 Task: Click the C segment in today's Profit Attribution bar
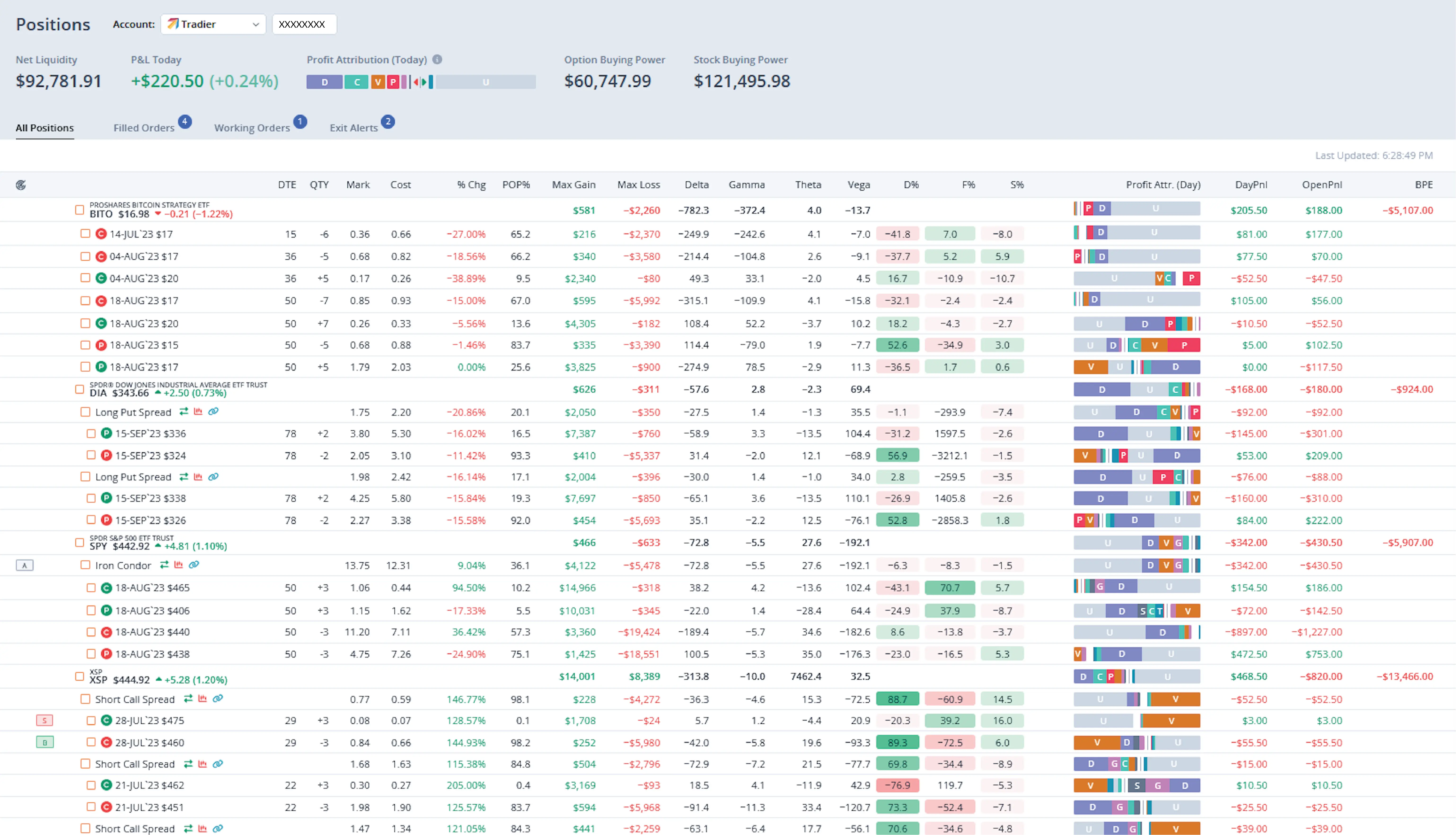(357, 82)
